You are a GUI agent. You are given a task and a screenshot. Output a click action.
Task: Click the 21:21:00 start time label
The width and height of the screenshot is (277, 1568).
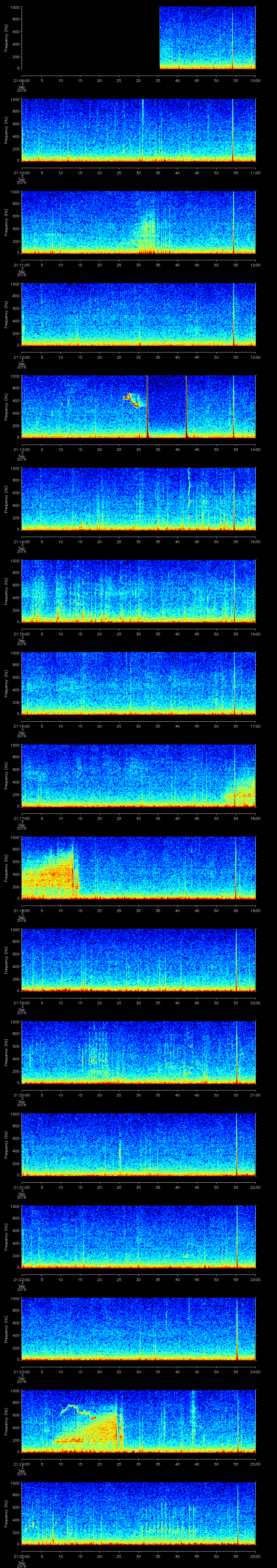pos(21,1187)
